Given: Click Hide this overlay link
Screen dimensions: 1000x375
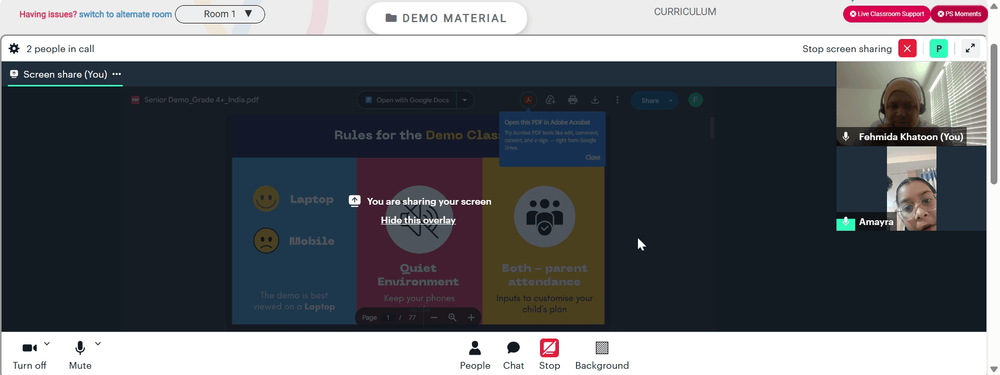Looking at the screenshot, I should [418, 220].
